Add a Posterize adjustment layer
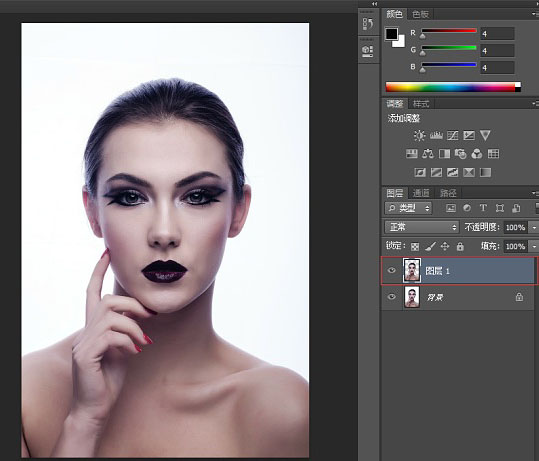The width and height of the screenshot is (539, 461). coord(436,172)
